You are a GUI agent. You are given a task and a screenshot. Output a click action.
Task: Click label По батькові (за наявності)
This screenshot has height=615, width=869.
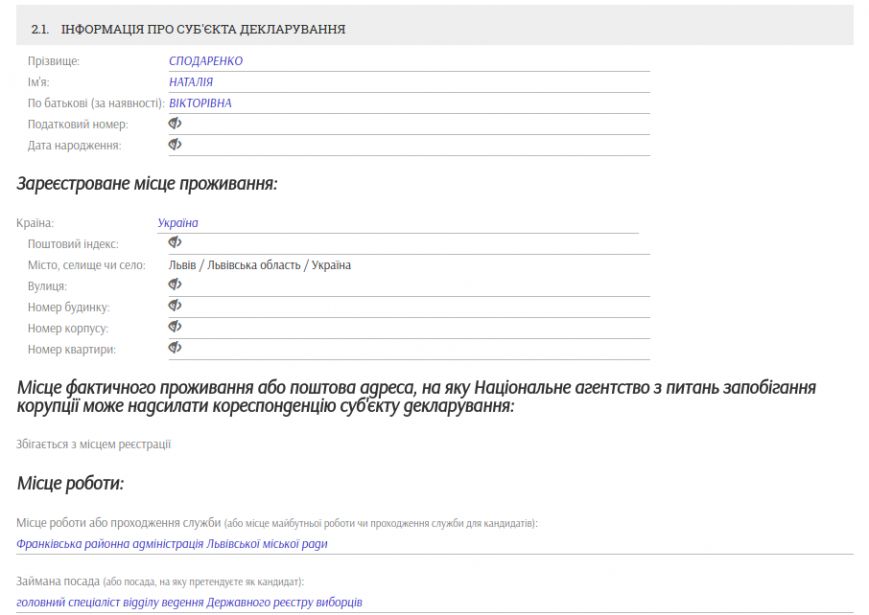click(96, 103)
